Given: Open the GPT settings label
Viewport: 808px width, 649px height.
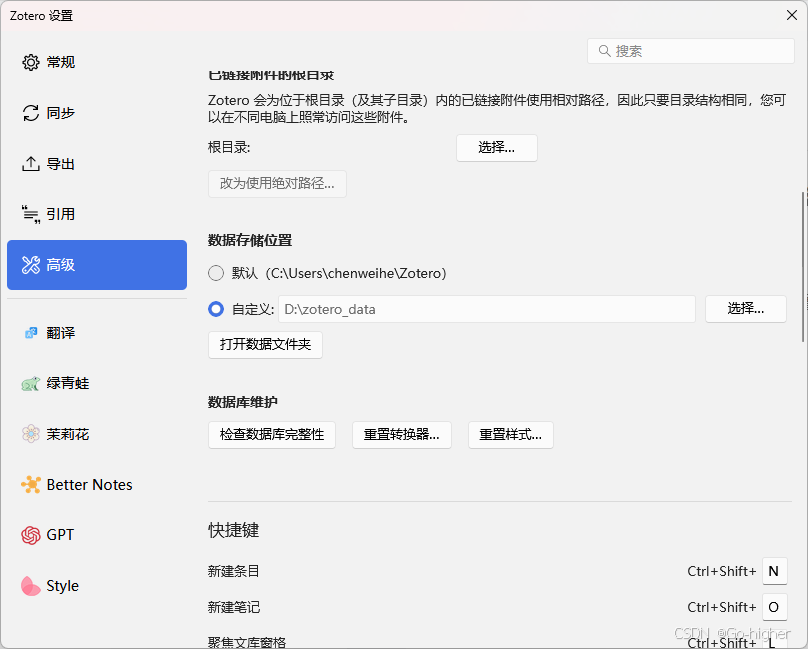Looking at the screenshot, I should [x=60, y=535].
